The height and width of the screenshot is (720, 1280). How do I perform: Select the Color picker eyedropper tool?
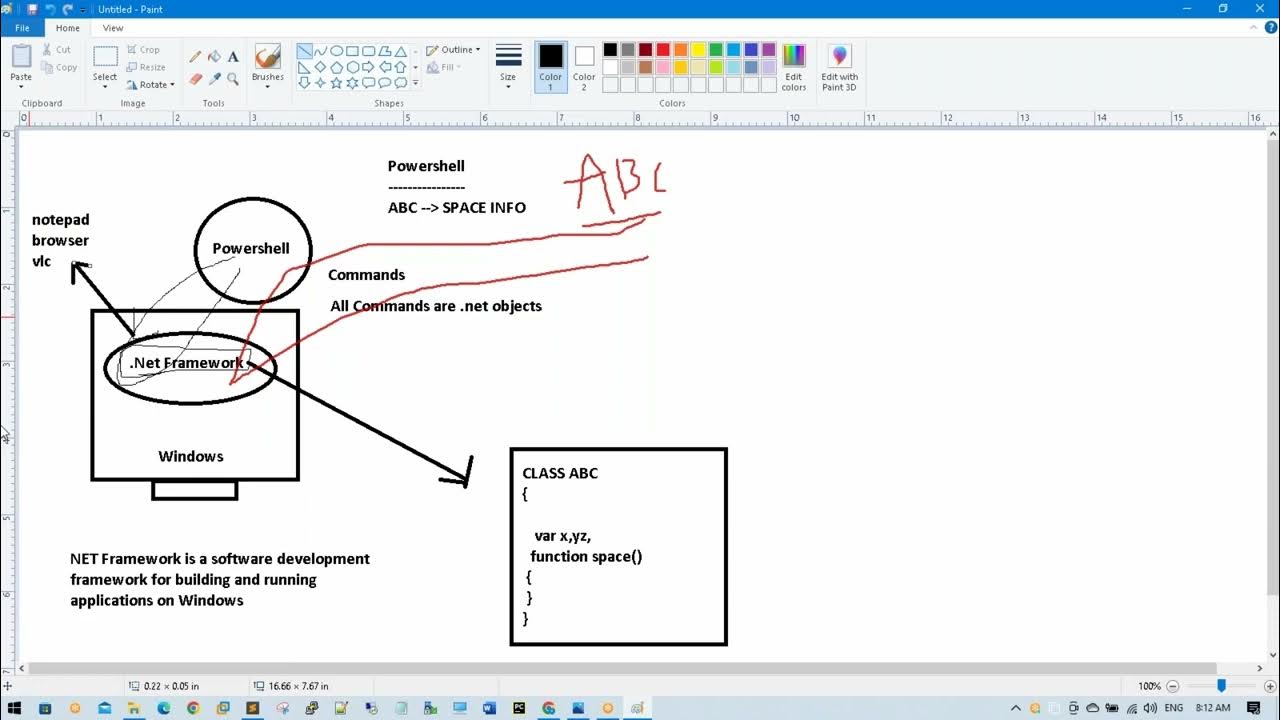click(214, 78)
